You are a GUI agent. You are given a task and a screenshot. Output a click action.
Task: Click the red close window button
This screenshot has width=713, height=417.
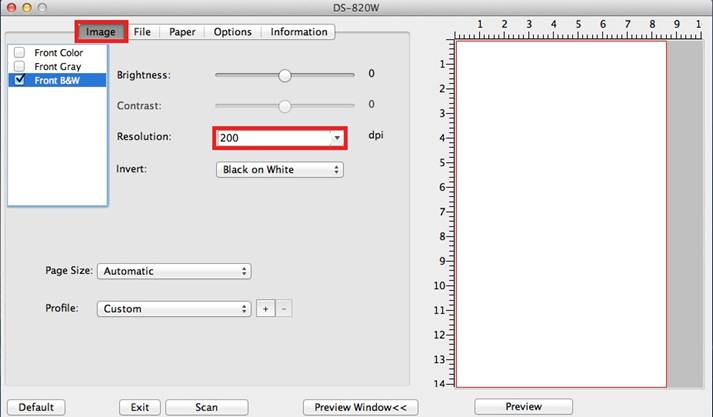click(x=10, y=8)
